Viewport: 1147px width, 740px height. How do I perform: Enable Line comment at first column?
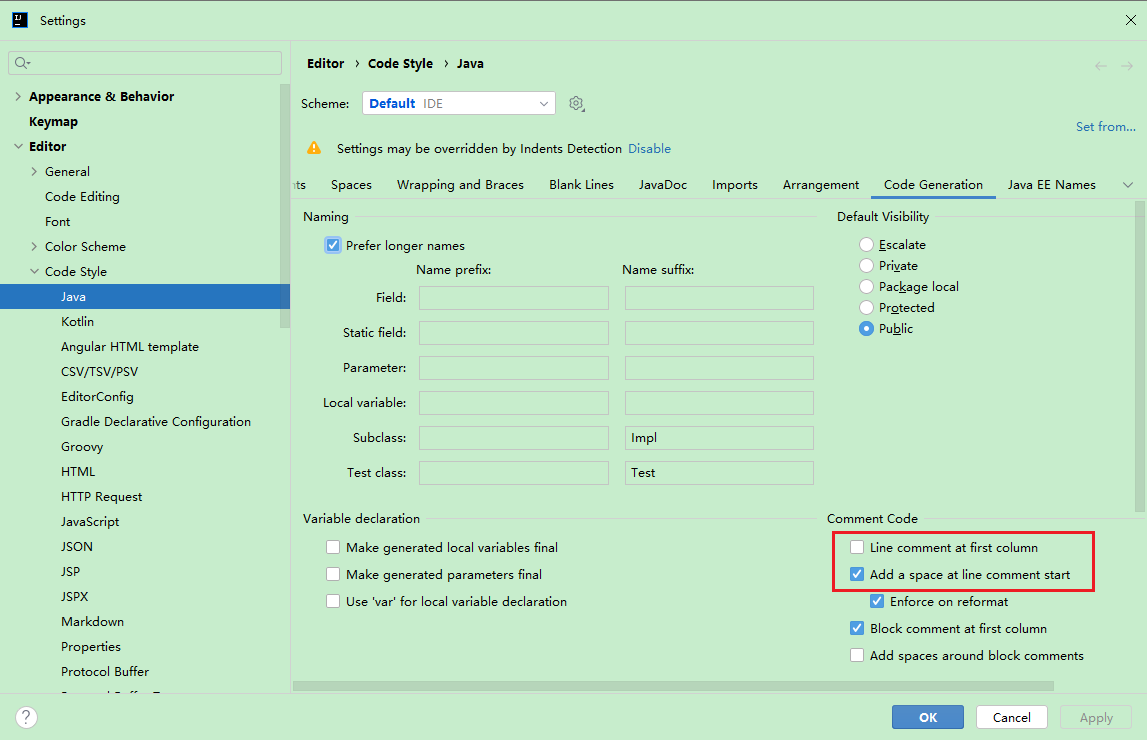[857, 548]
